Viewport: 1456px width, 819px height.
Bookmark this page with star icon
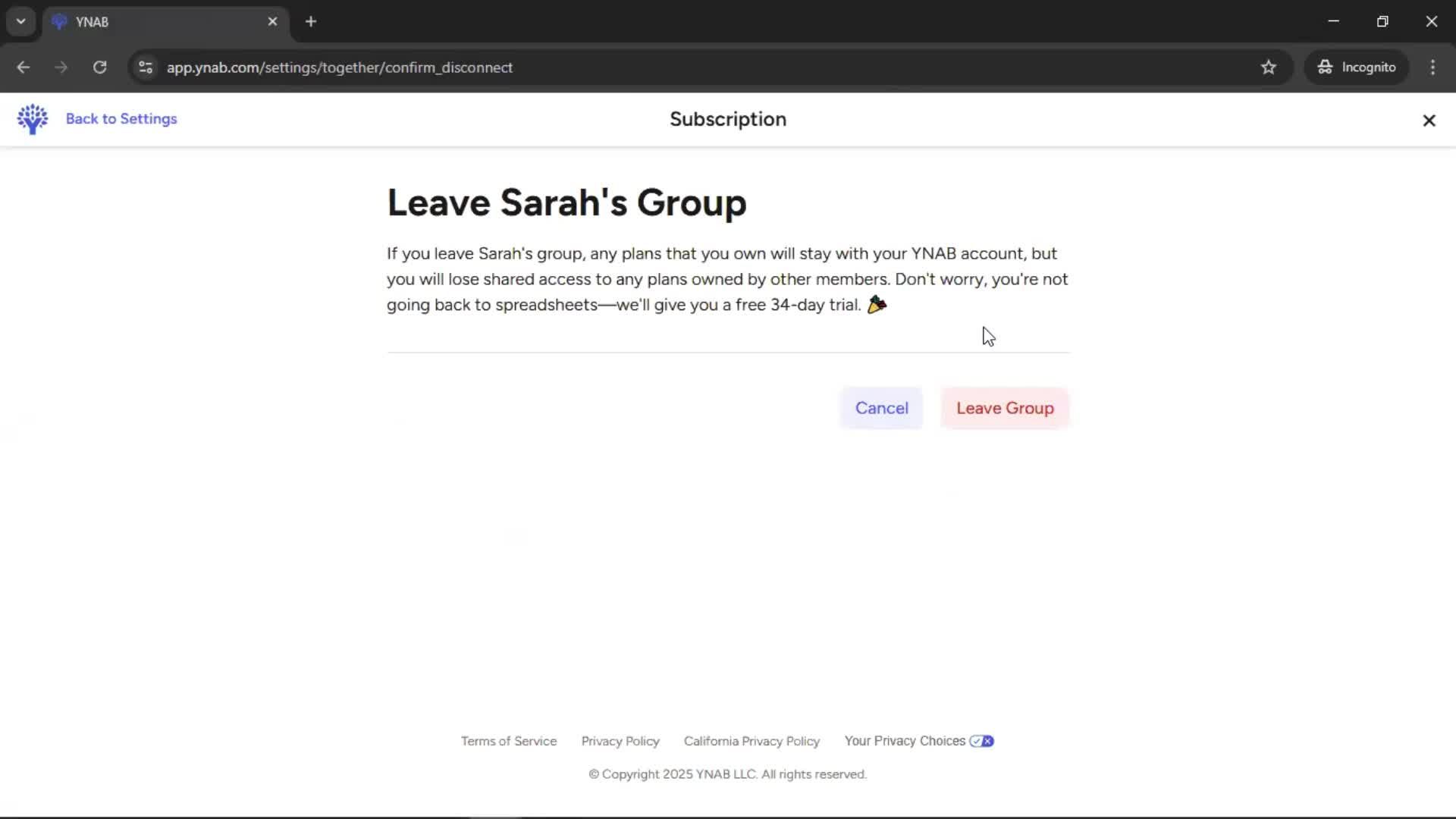(1269, 67)
